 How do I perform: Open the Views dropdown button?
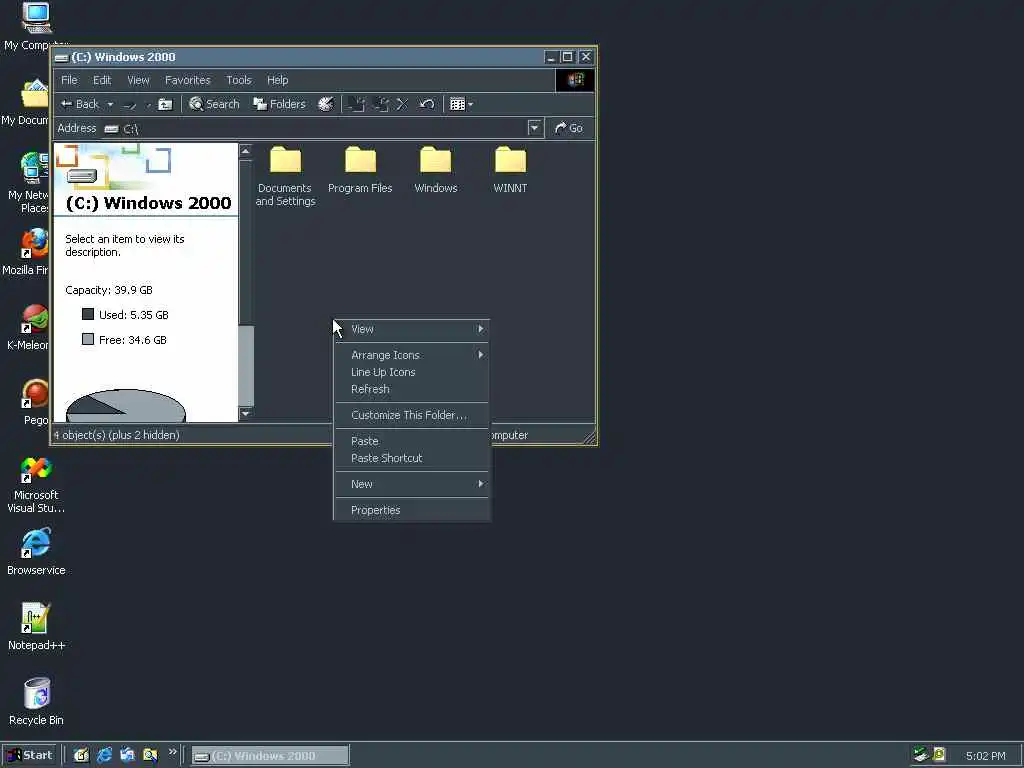(461, 104)
